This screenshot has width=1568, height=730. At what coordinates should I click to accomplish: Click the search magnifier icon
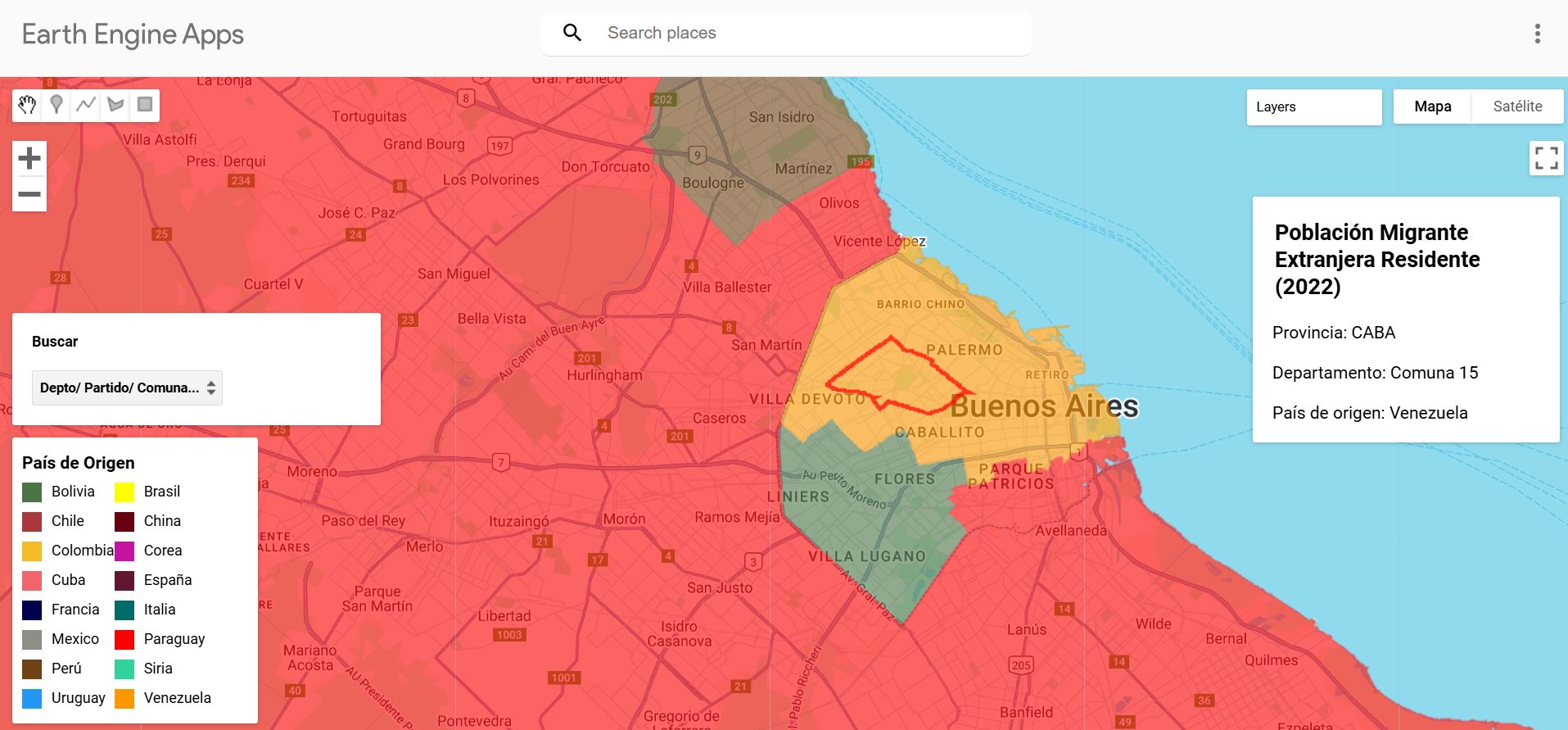click(572, 33)
